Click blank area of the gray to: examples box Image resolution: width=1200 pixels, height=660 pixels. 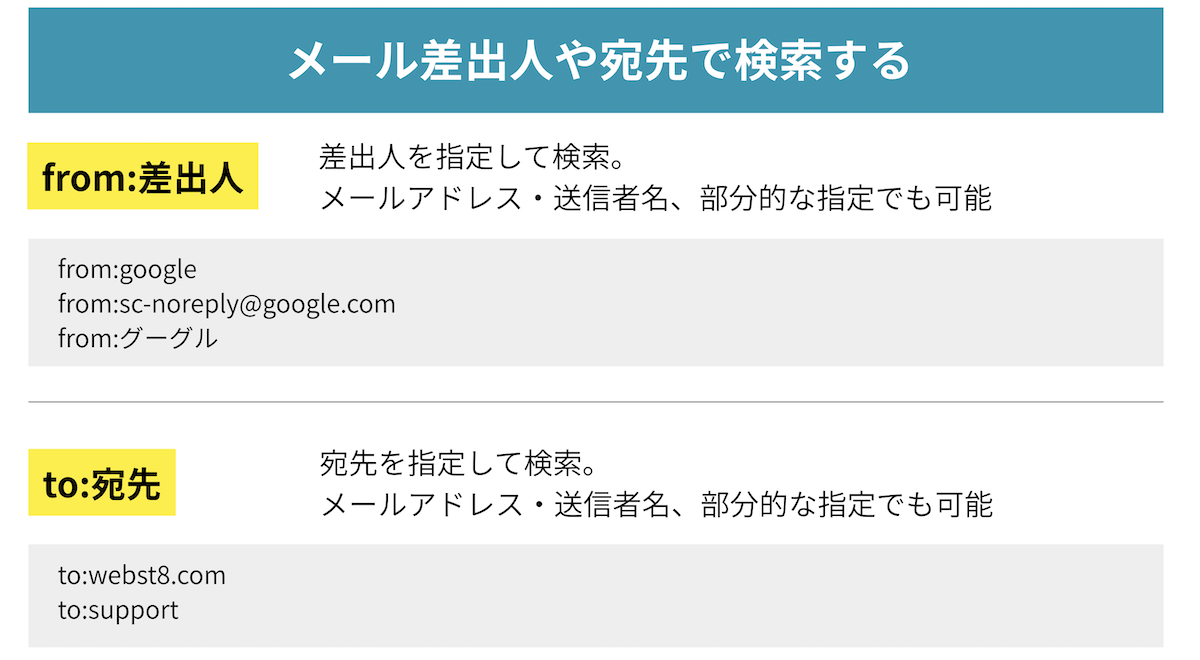tap(700, 594)
